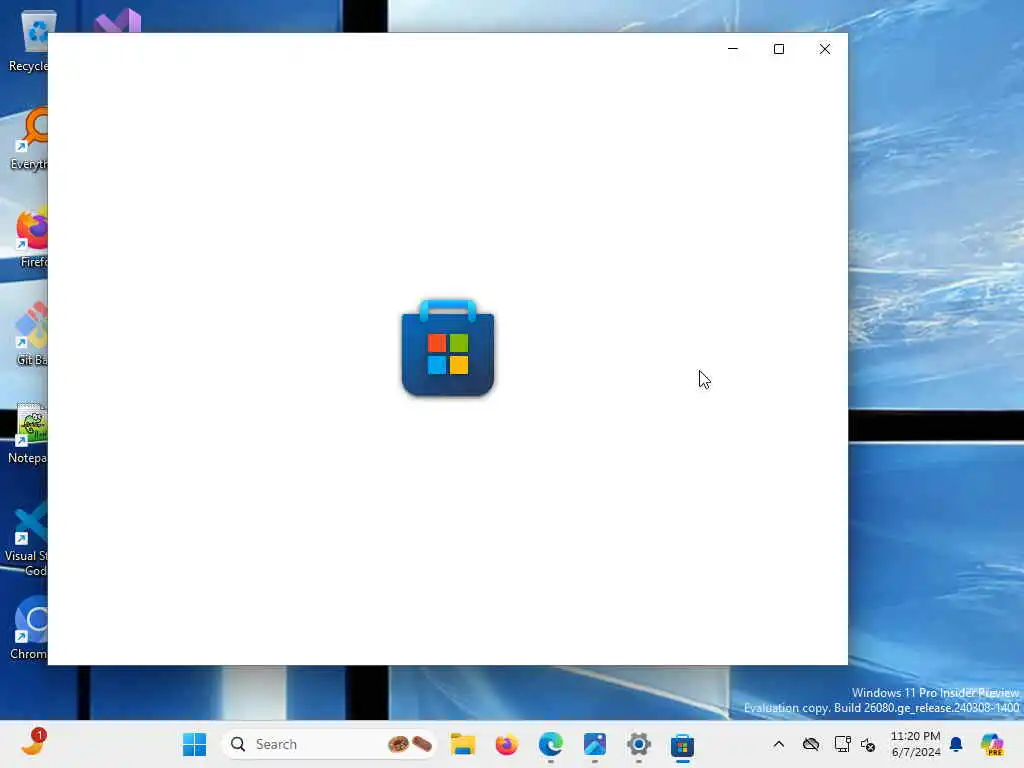The width and height of the screenshot is (1024, 768).
Task: Show hidden system tray icons
Action: pos(778,744)
